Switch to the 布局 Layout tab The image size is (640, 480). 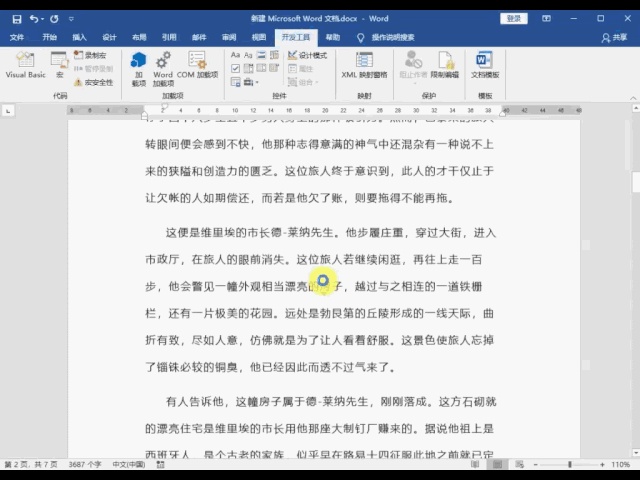pos(139,38)
